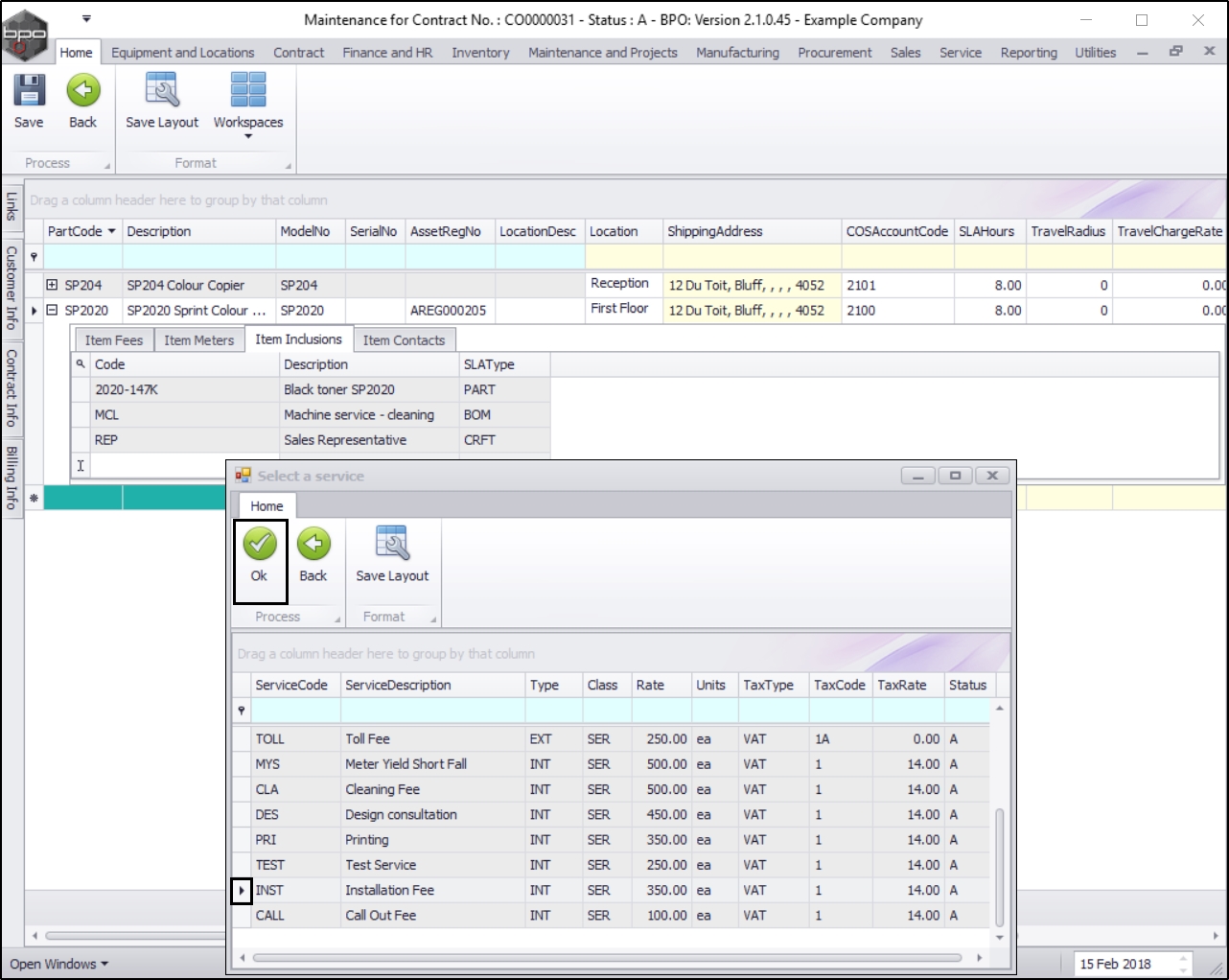Switch to the Item Fees tab
Viewport: 1229px width, 980px height.
point(113,340)
